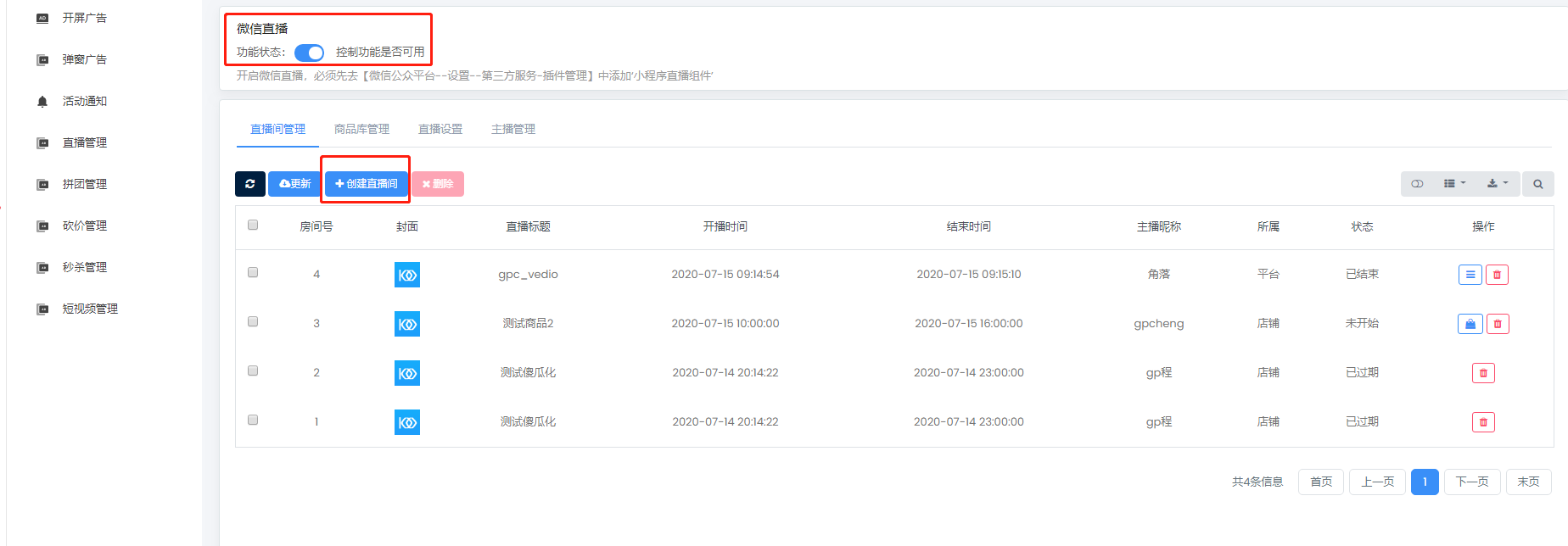Image resolution: width=1568 pixels, height=546 pixels.
Task: Open 开屏广告 in the sidebar
Action: pos(84,18)
